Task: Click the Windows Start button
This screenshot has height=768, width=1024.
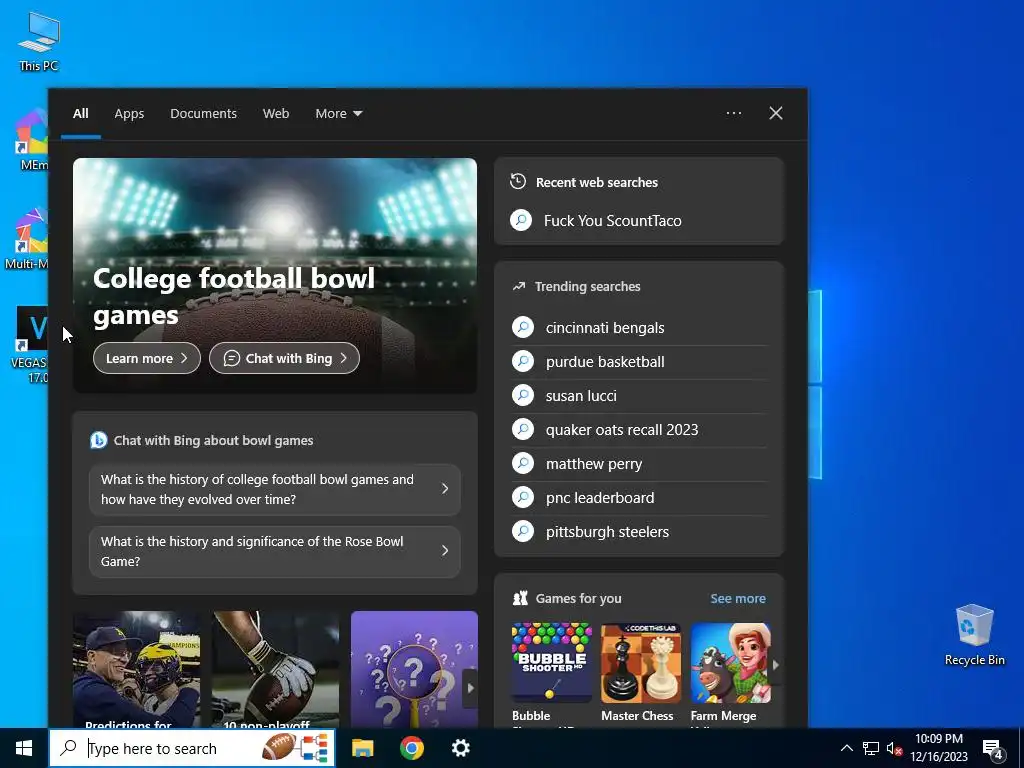Action: (x=24, y=748)
